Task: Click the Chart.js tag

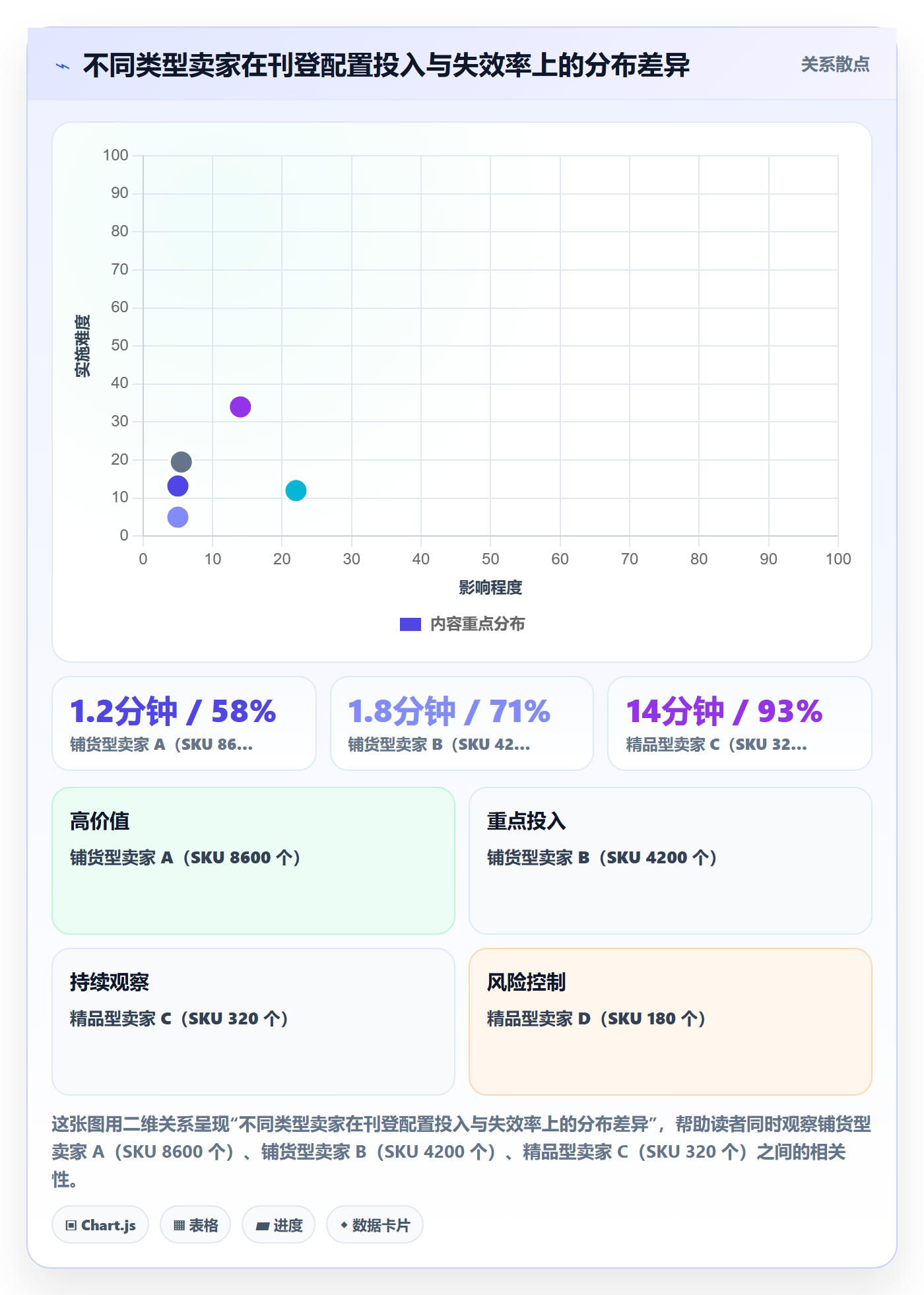Action: tap(100, 1225)
